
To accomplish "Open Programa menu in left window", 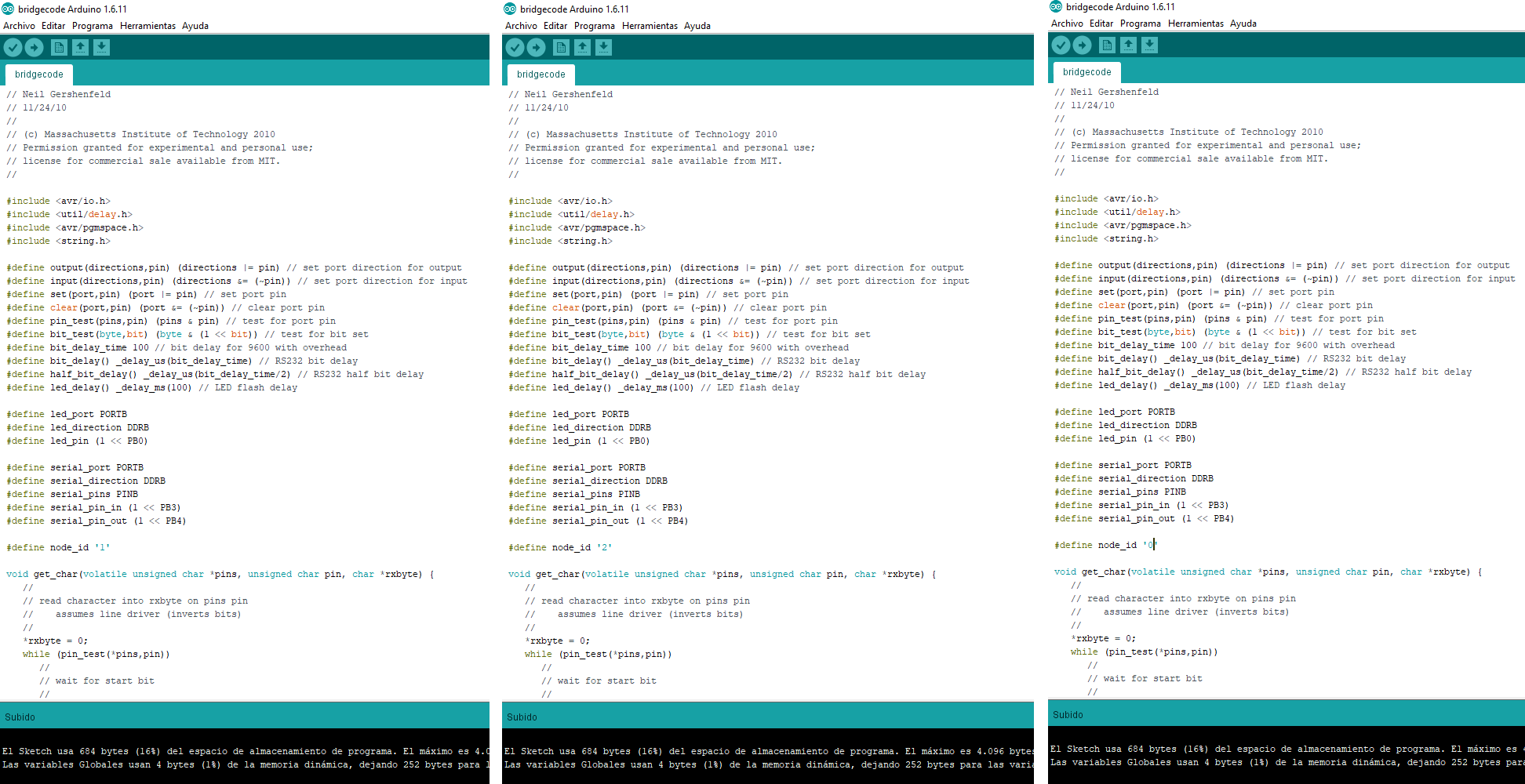I will (93, 26).
